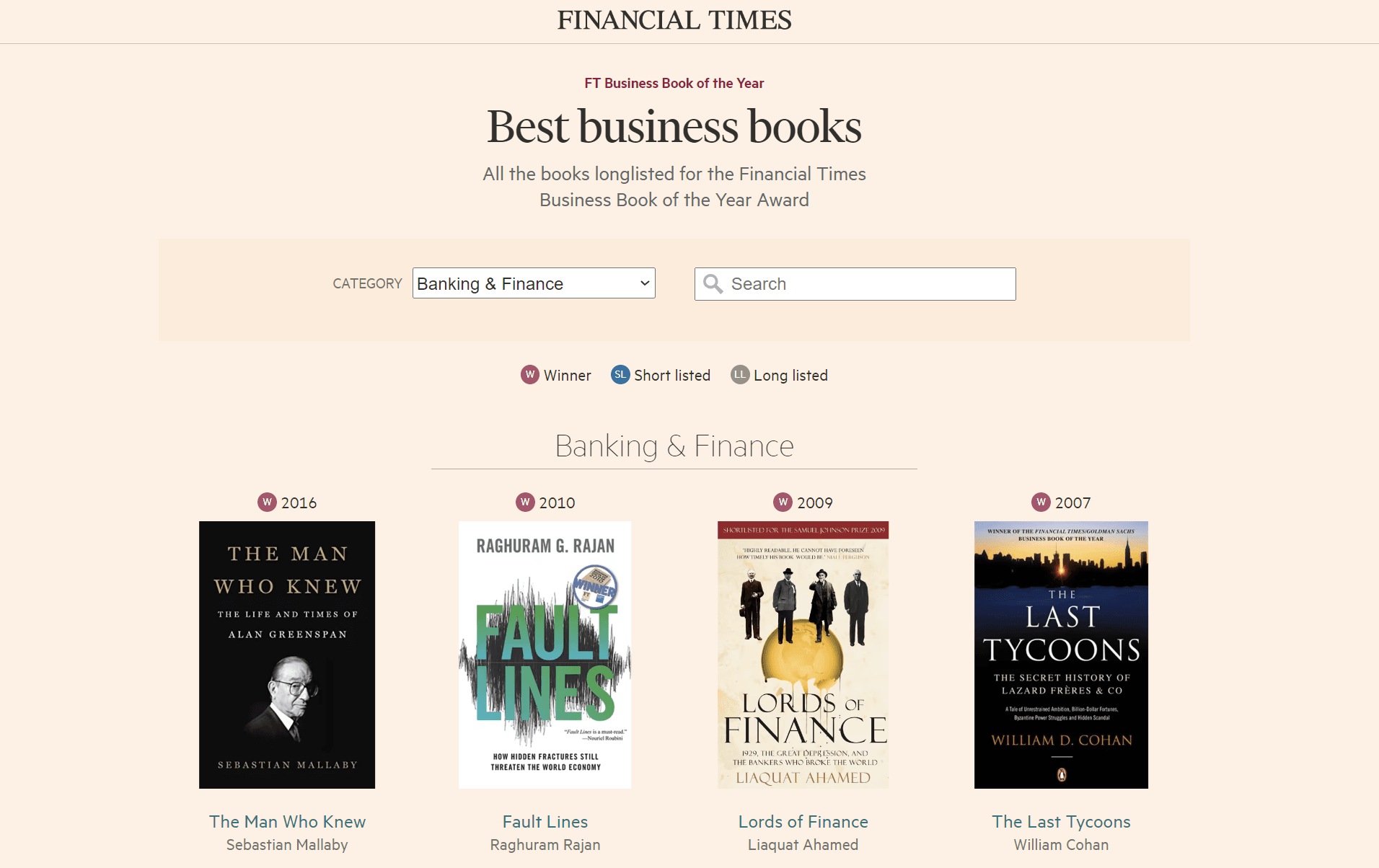Select The Last Tycoons book cover

point(1061,655)
